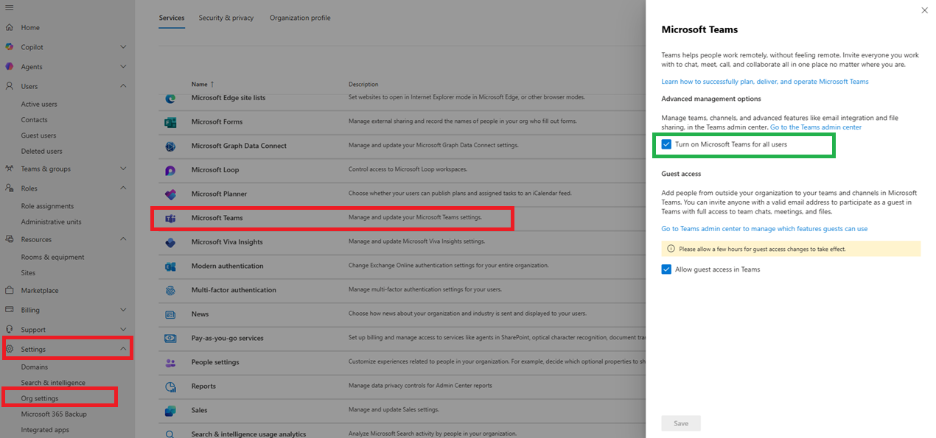936x438 pixels.
Task: Click the Save button in Teams panel
Action: tap(681, 423)
